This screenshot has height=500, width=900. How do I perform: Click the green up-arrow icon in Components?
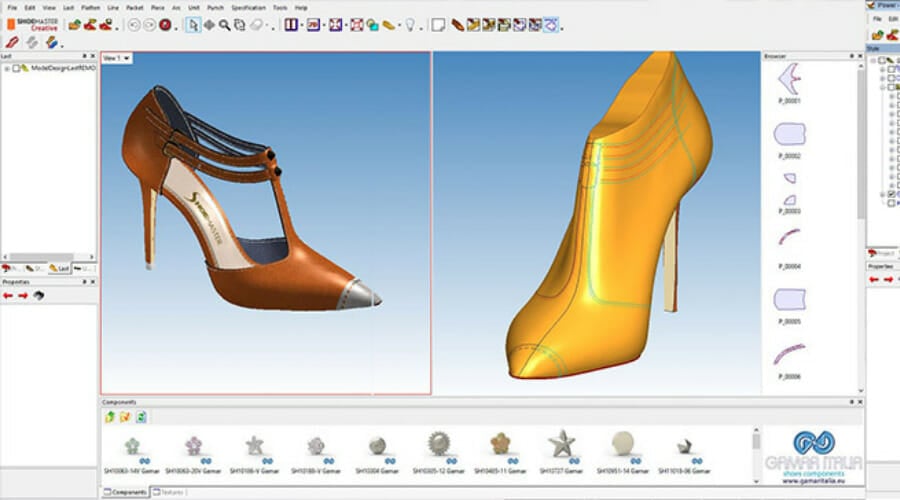point(110,417)
